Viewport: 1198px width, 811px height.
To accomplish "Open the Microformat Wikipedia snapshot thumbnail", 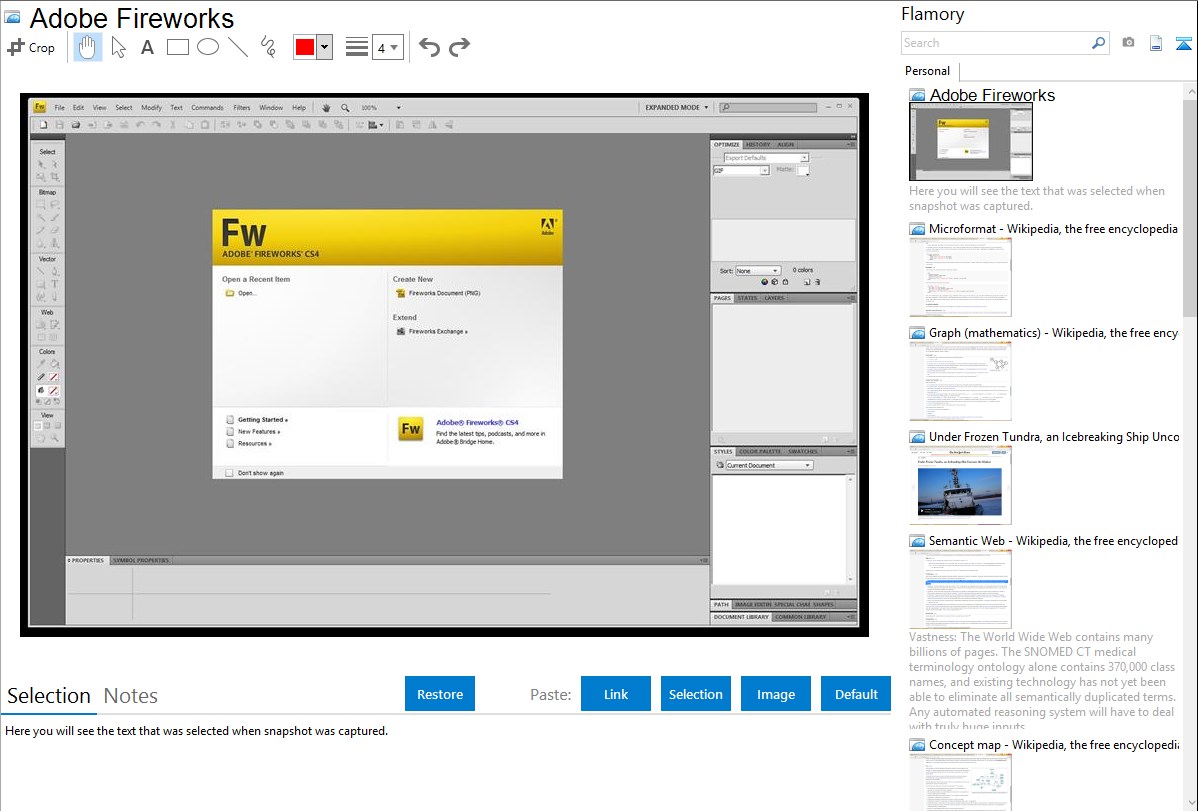I will tap(960, 277).
